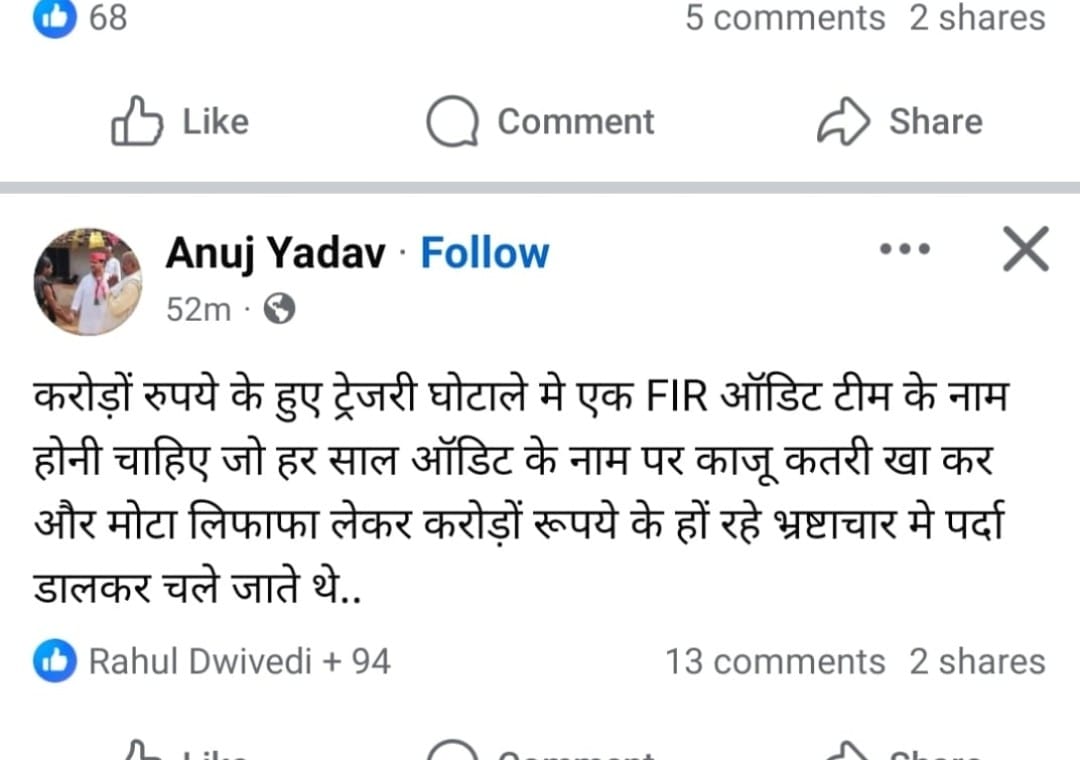Tap blue like reaction icon beside 68
This screenshot has height=760, width=1080.
point(55,18)
